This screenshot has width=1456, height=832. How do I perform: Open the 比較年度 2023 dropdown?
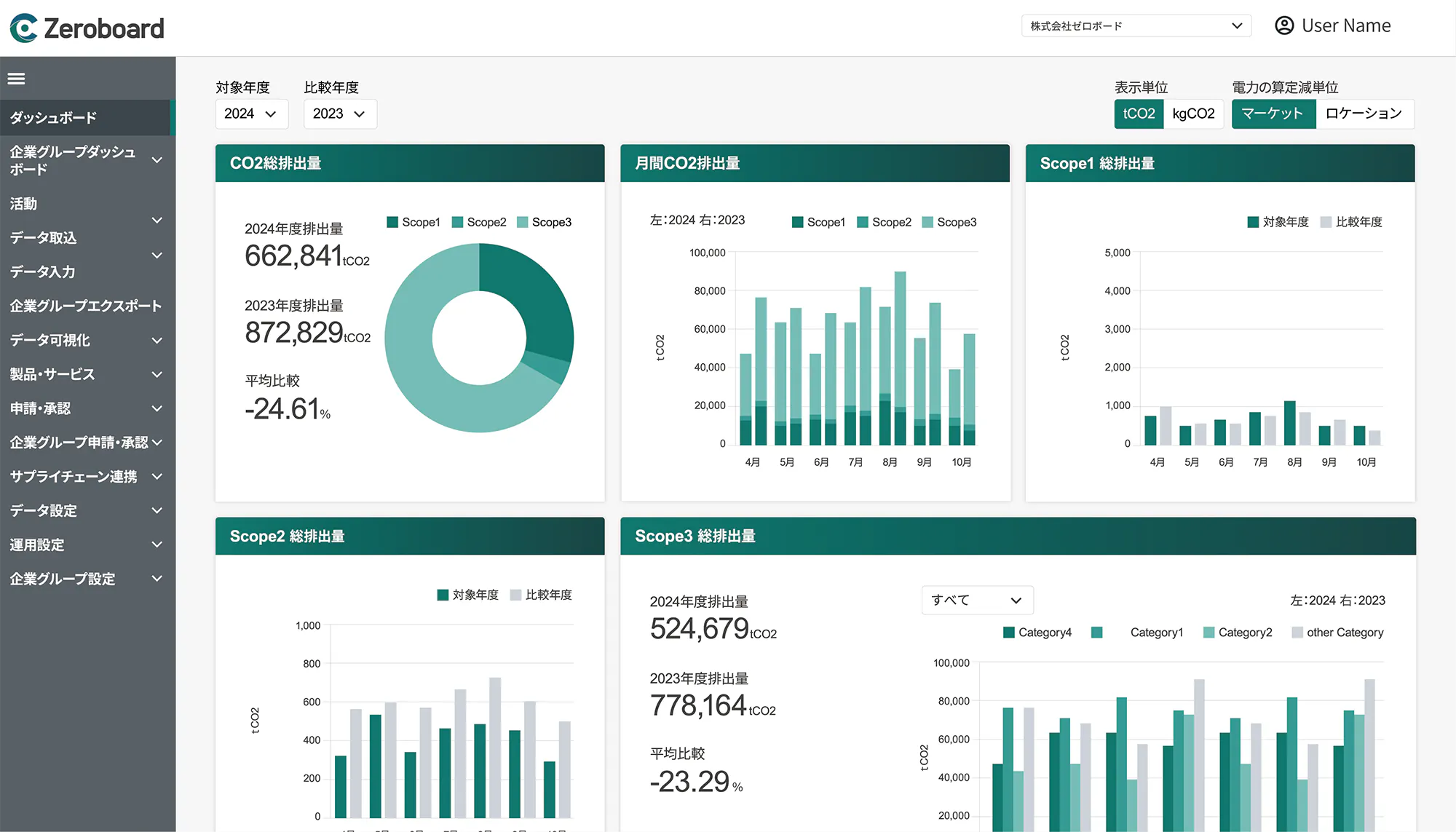[x=339, y=114]
